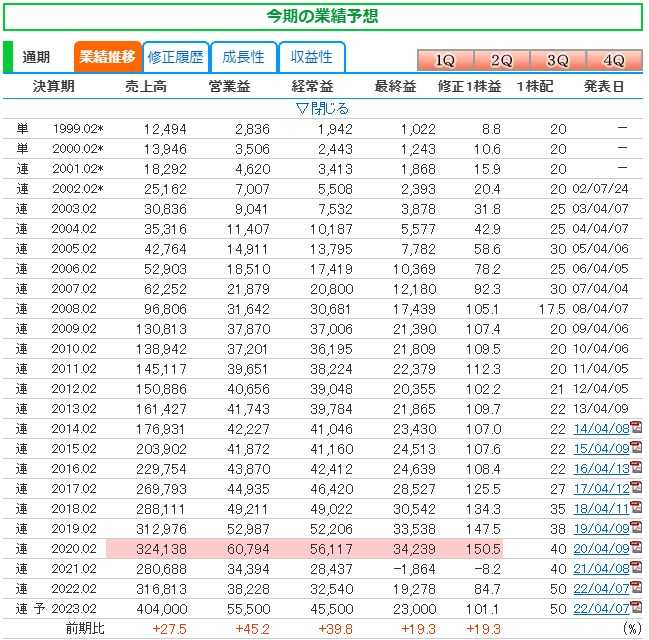This screenshot has height=640, width=649.
Task: Click the 前期比 row label
Action: (85, 629)
